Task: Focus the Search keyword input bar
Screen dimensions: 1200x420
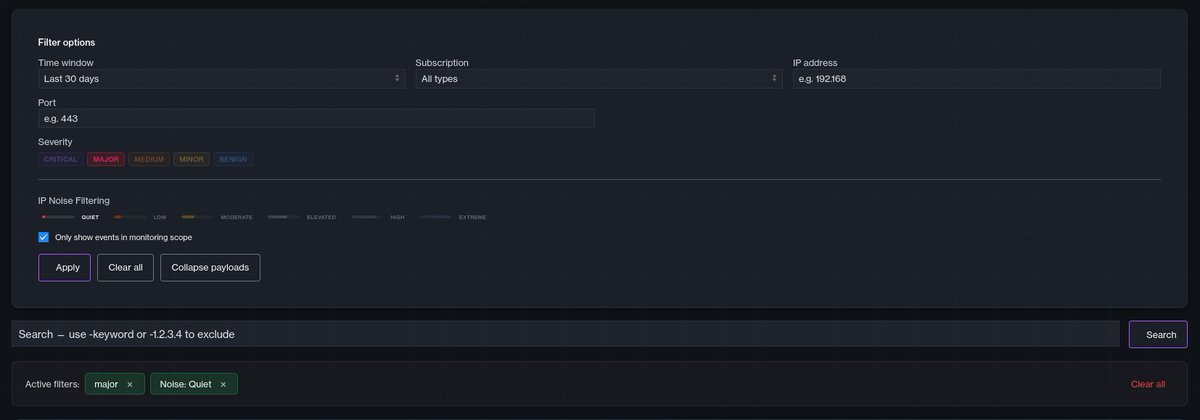Action: (565, 334)
